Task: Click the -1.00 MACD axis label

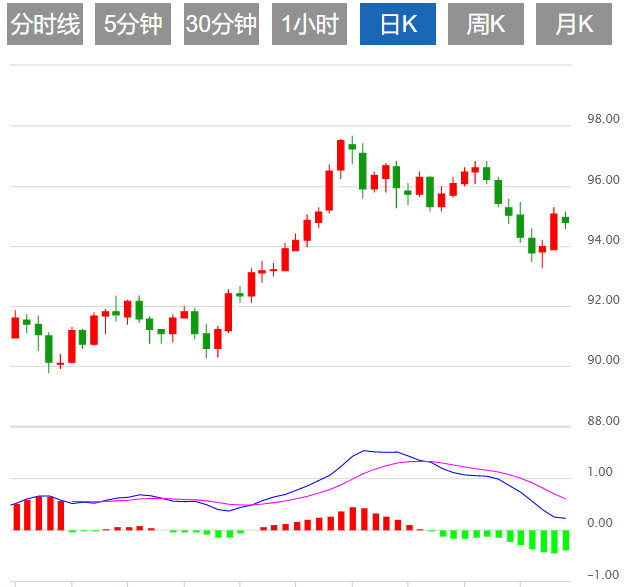Action: point(602,575)
